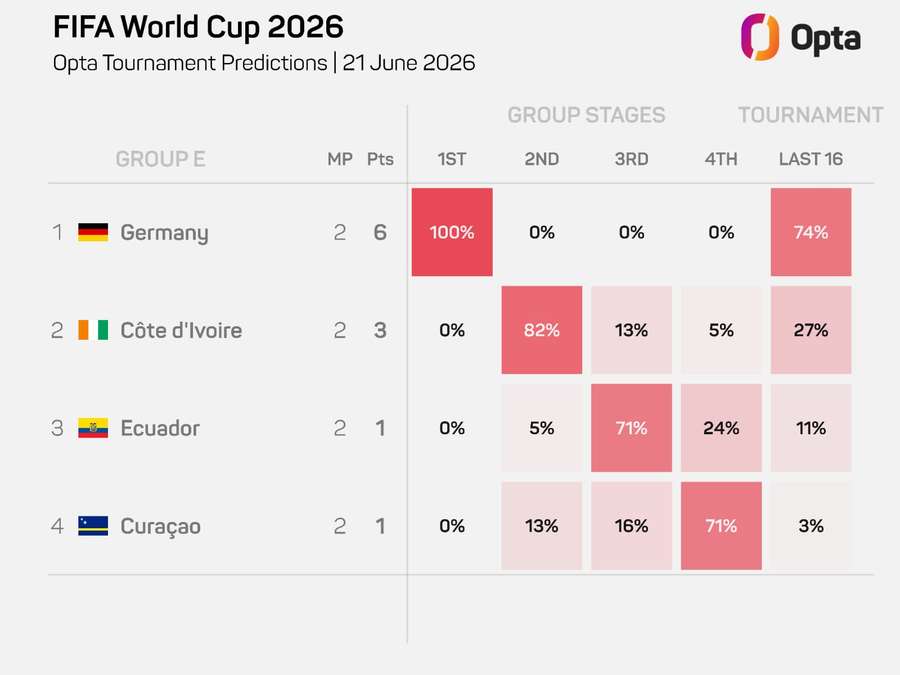
Task: Click the Germany flag icon
Action: tap(93, 232)
